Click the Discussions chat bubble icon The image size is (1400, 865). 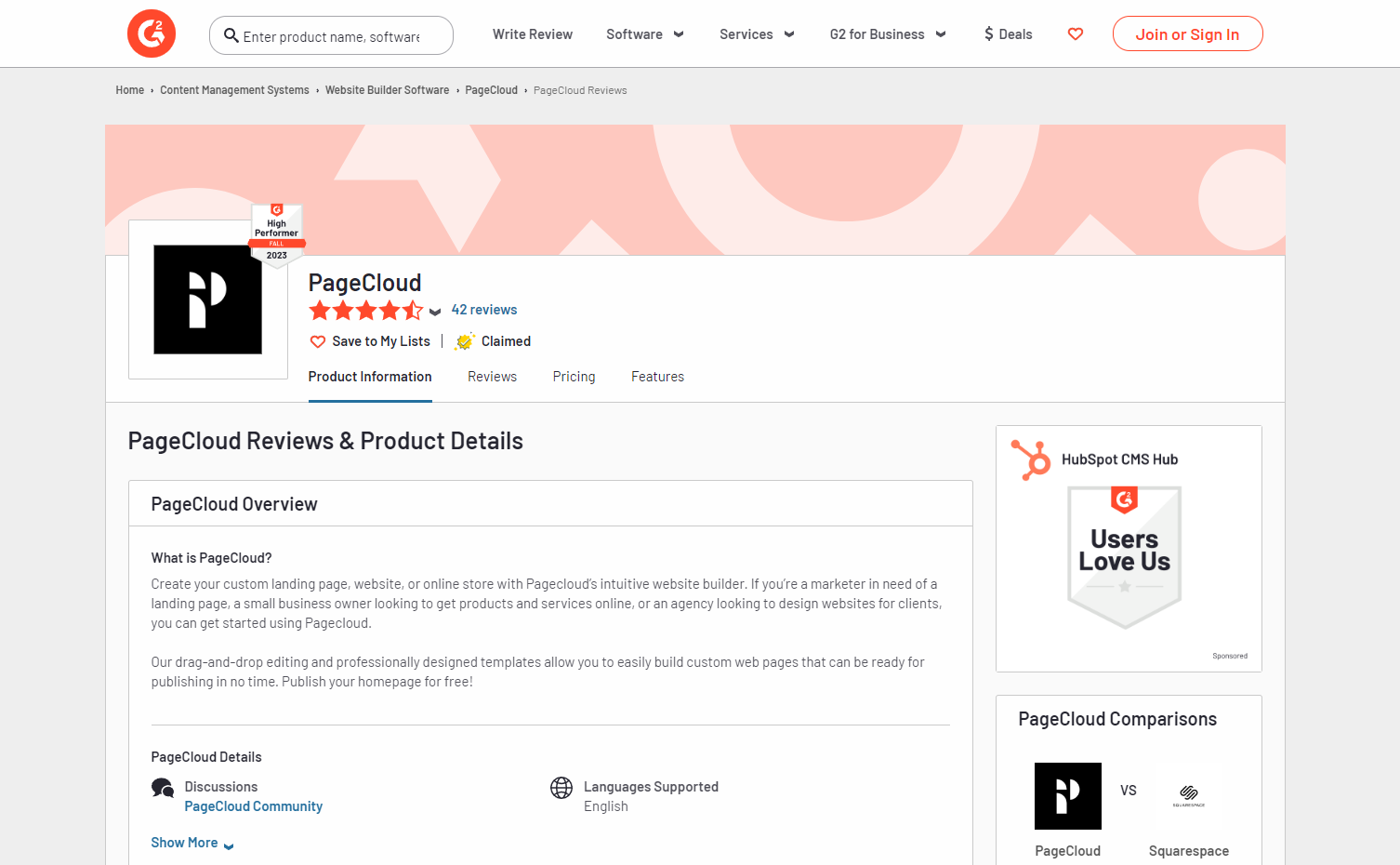point(163,788)
